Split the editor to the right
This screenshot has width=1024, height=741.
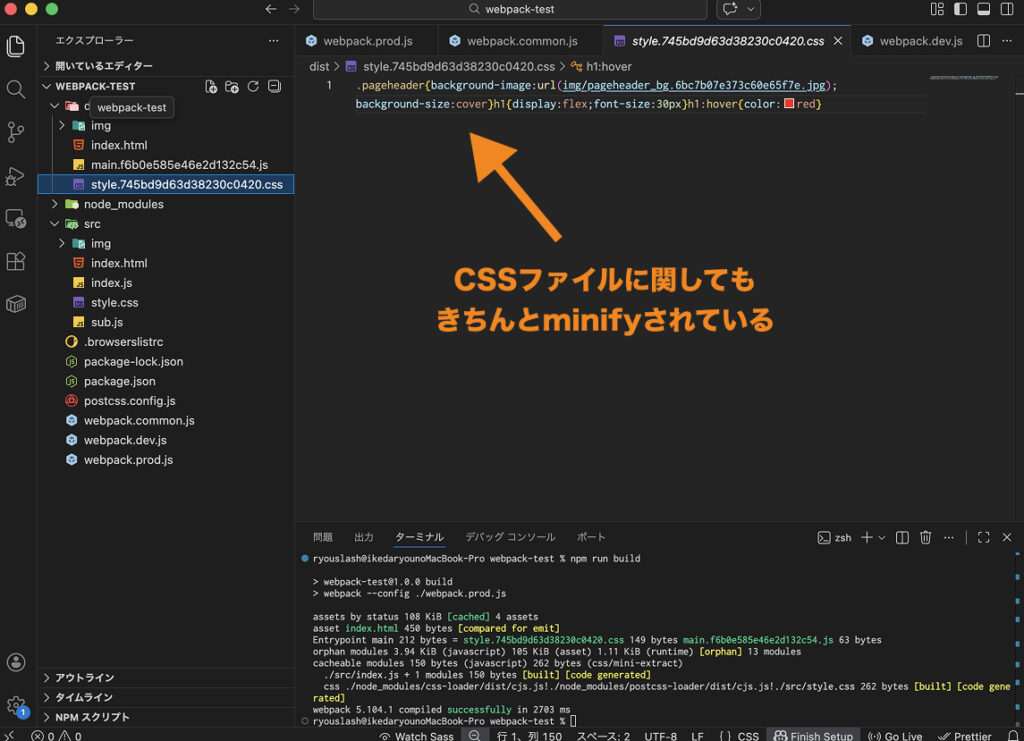(x=983, y=41)
